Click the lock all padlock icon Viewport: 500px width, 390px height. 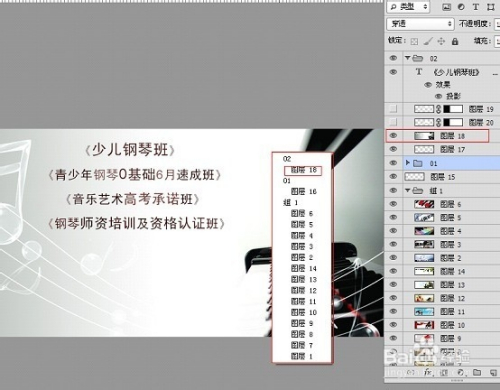click(455, 41)
